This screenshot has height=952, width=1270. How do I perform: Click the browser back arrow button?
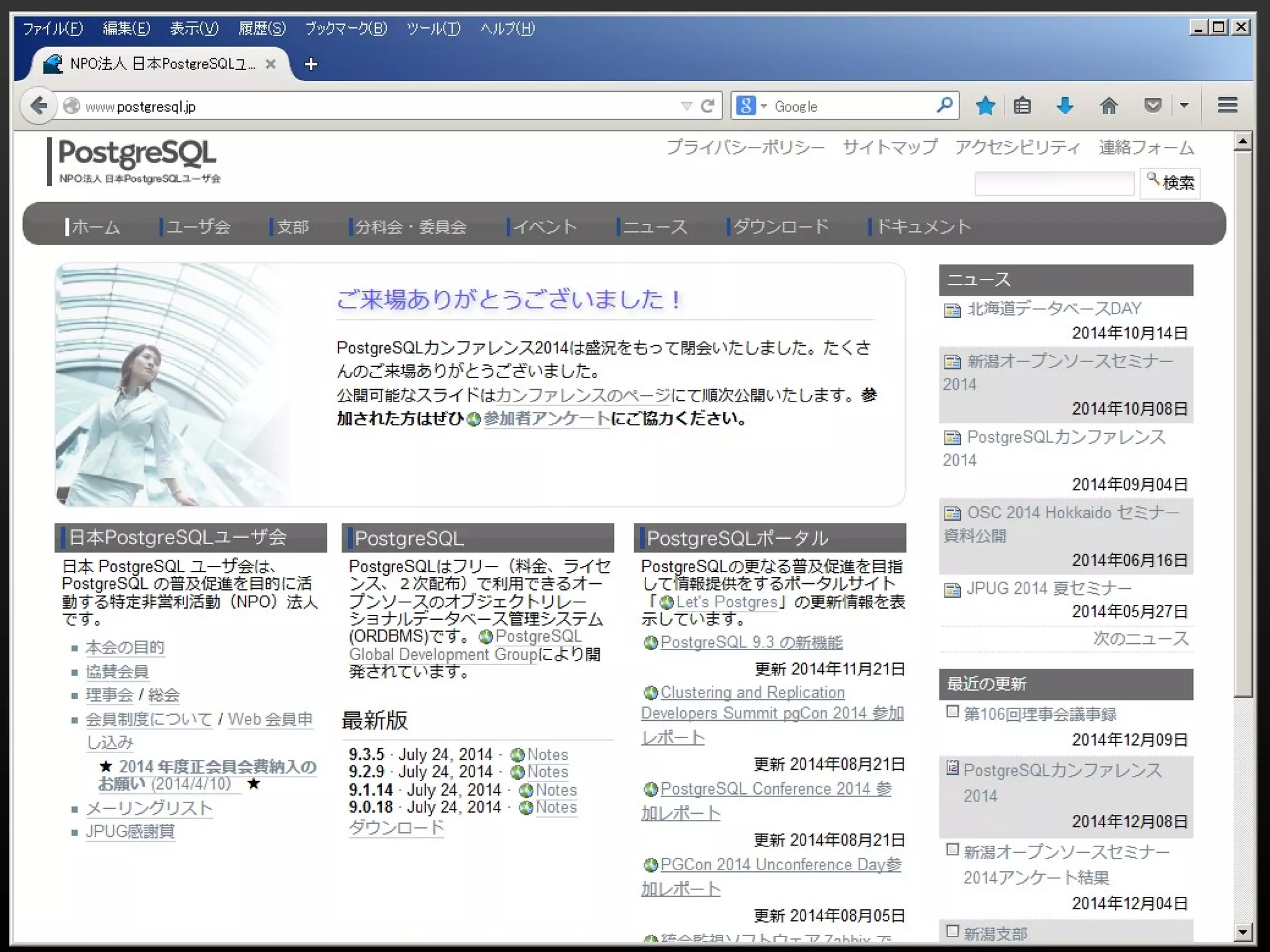(x=38, y=105)
